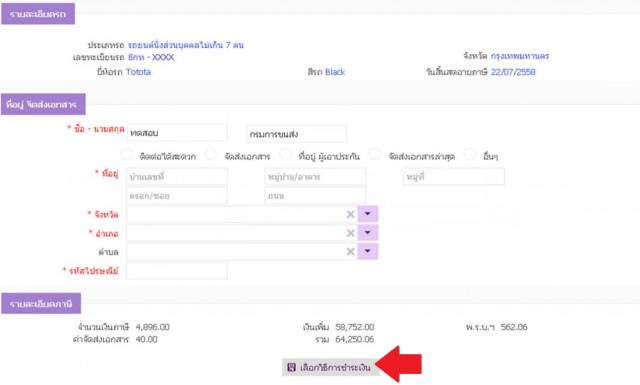Select the จัดส่งเอกสาร radio option
The width and height of the screenshot is (640, 385).
pos(211,155)
